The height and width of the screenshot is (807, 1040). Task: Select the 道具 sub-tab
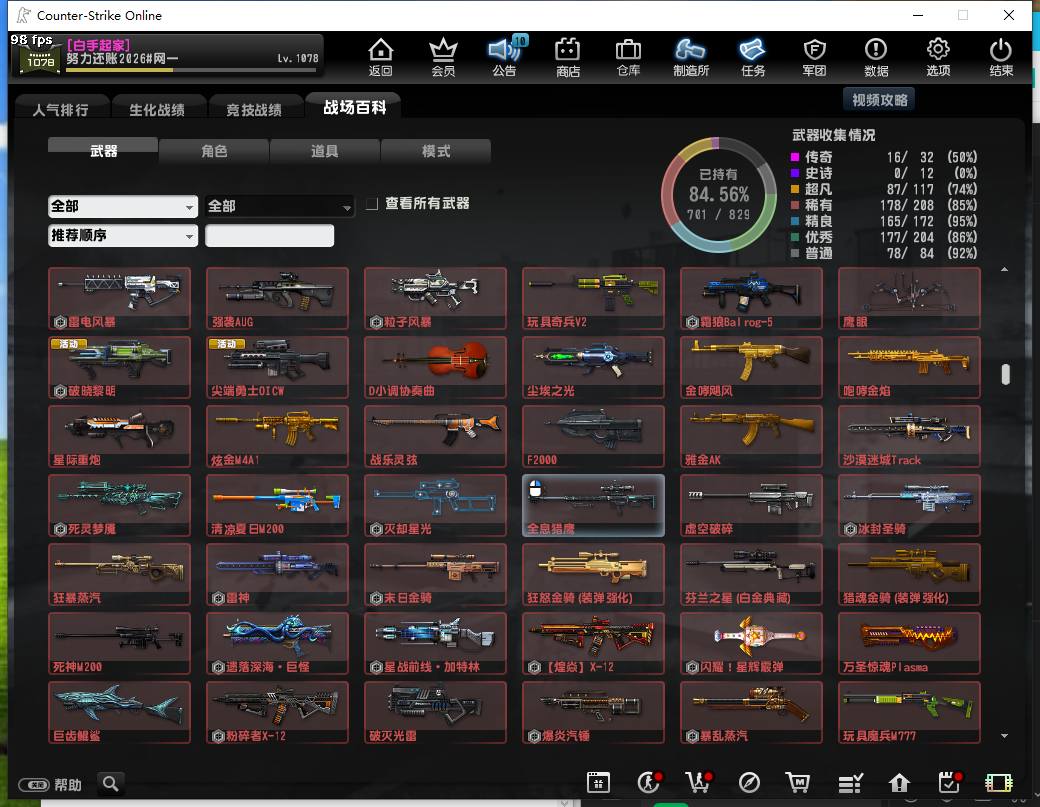click(x=324, y=151)
